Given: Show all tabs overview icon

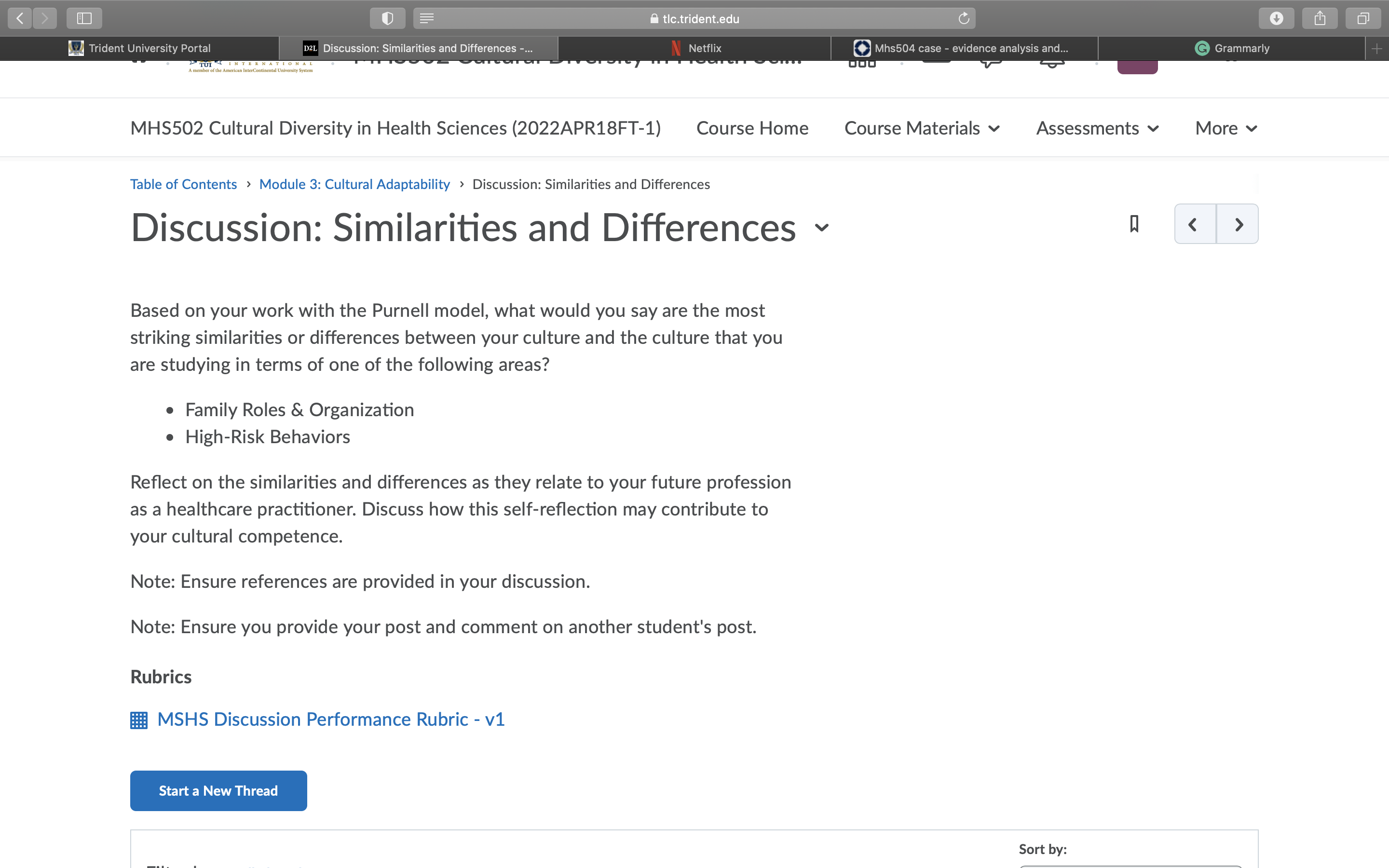Looking at the screenshot, I should (1362, 18).
